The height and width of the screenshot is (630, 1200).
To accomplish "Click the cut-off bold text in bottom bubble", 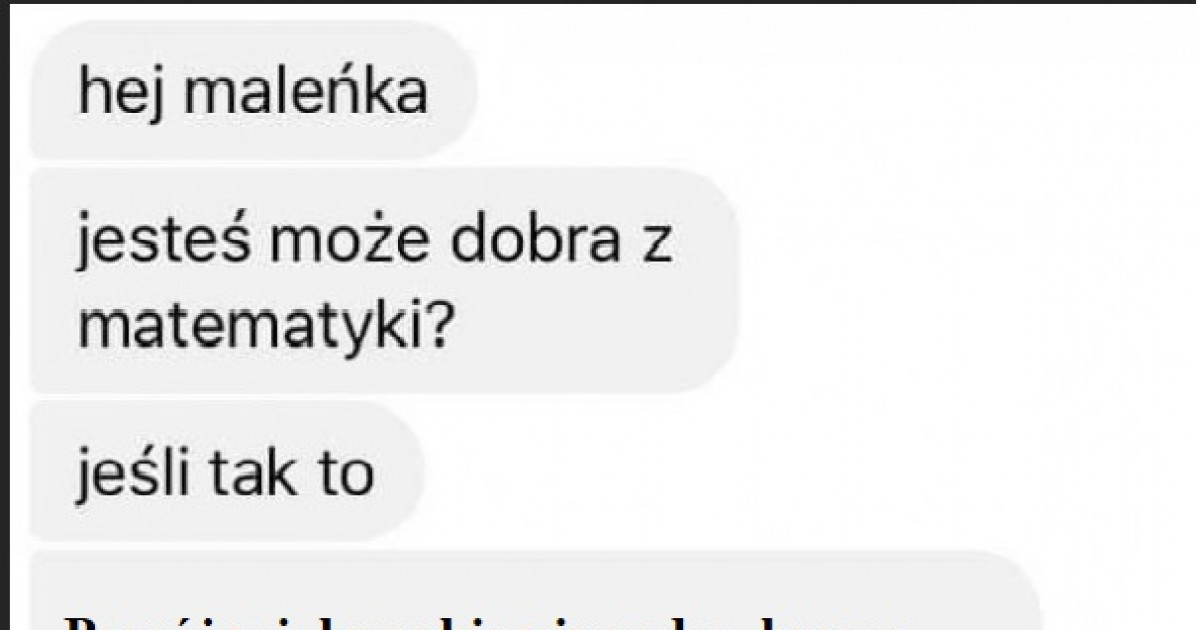I will pos(480,622).
